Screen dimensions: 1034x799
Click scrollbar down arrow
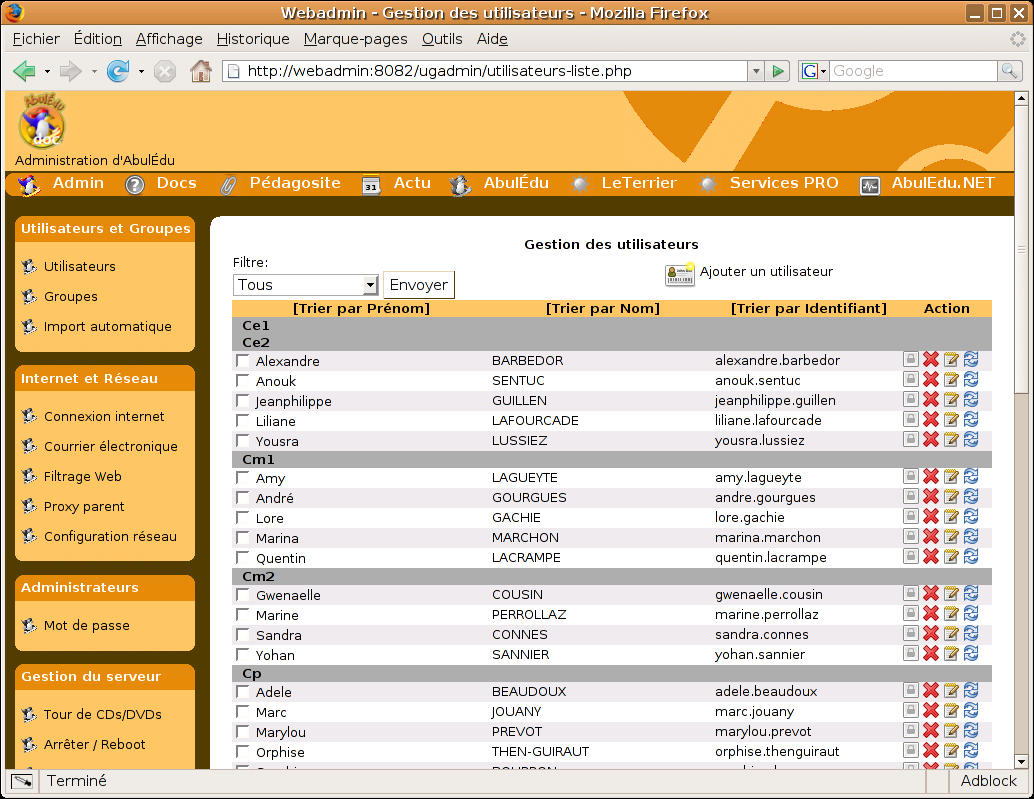point(1021,761)
